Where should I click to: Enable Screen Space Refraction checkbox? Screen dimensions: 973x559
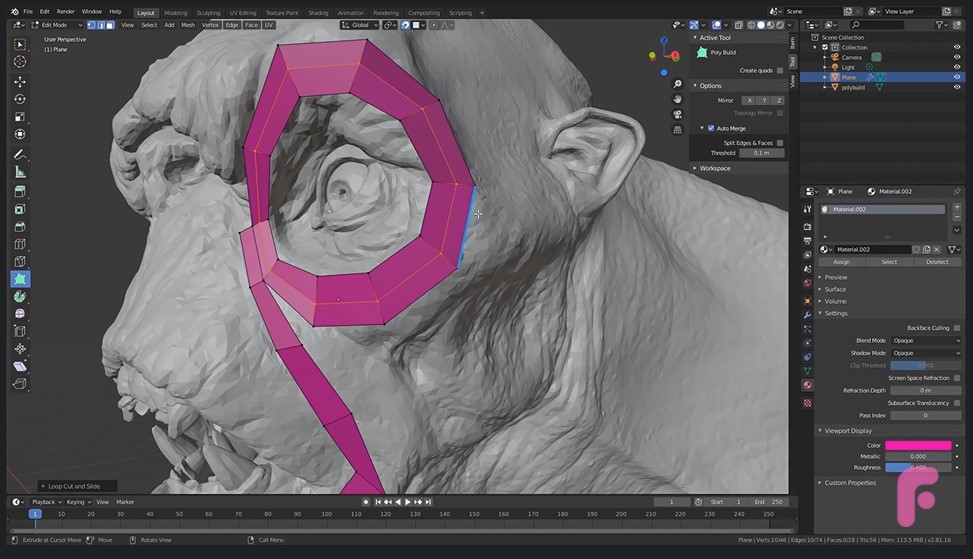957,378
